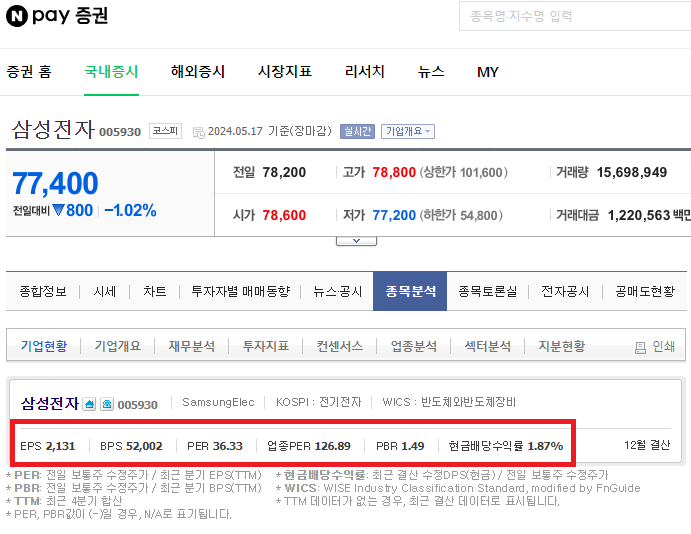Click the SamsungElec English name
This screenshot has height=534, width=691.
click(218, 402)
